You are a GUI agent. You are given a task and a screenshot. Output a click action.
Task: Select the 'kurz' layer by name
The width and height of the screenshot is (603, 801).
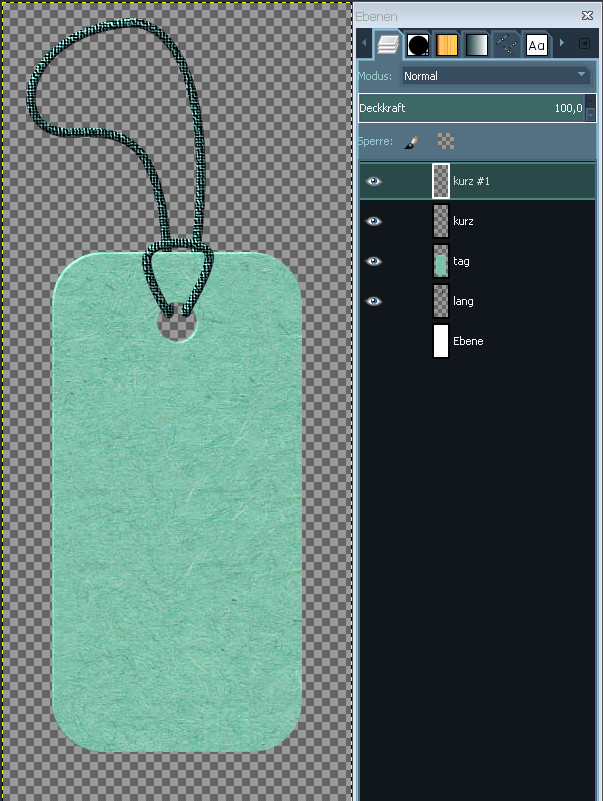[463, 221]
